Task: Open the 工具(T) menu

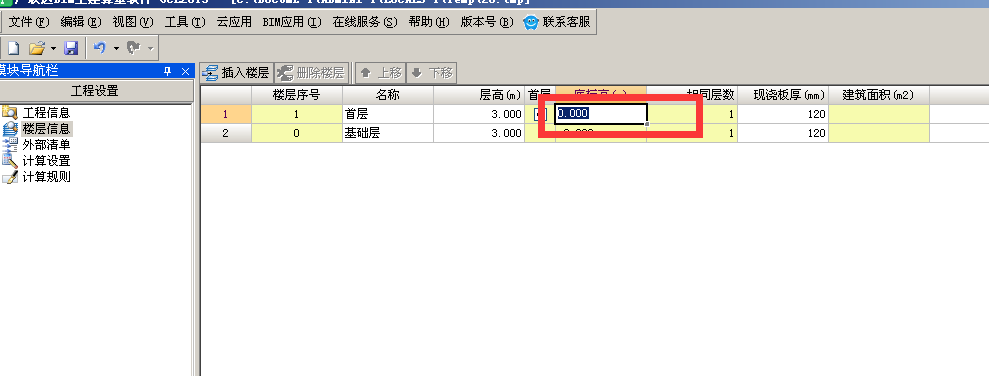Action: pyautogui.click(x=185, y=22)
